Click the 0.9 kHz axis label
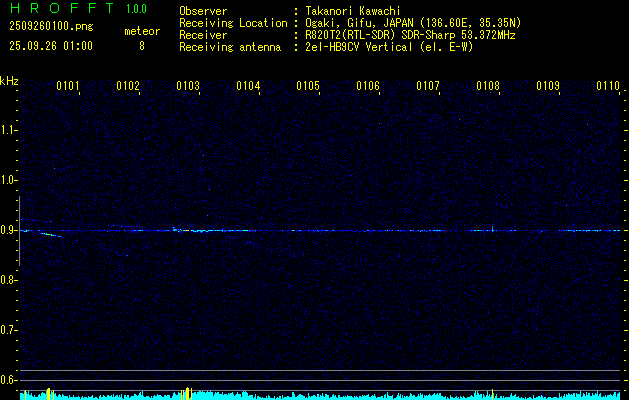 (x=8, y=230)
